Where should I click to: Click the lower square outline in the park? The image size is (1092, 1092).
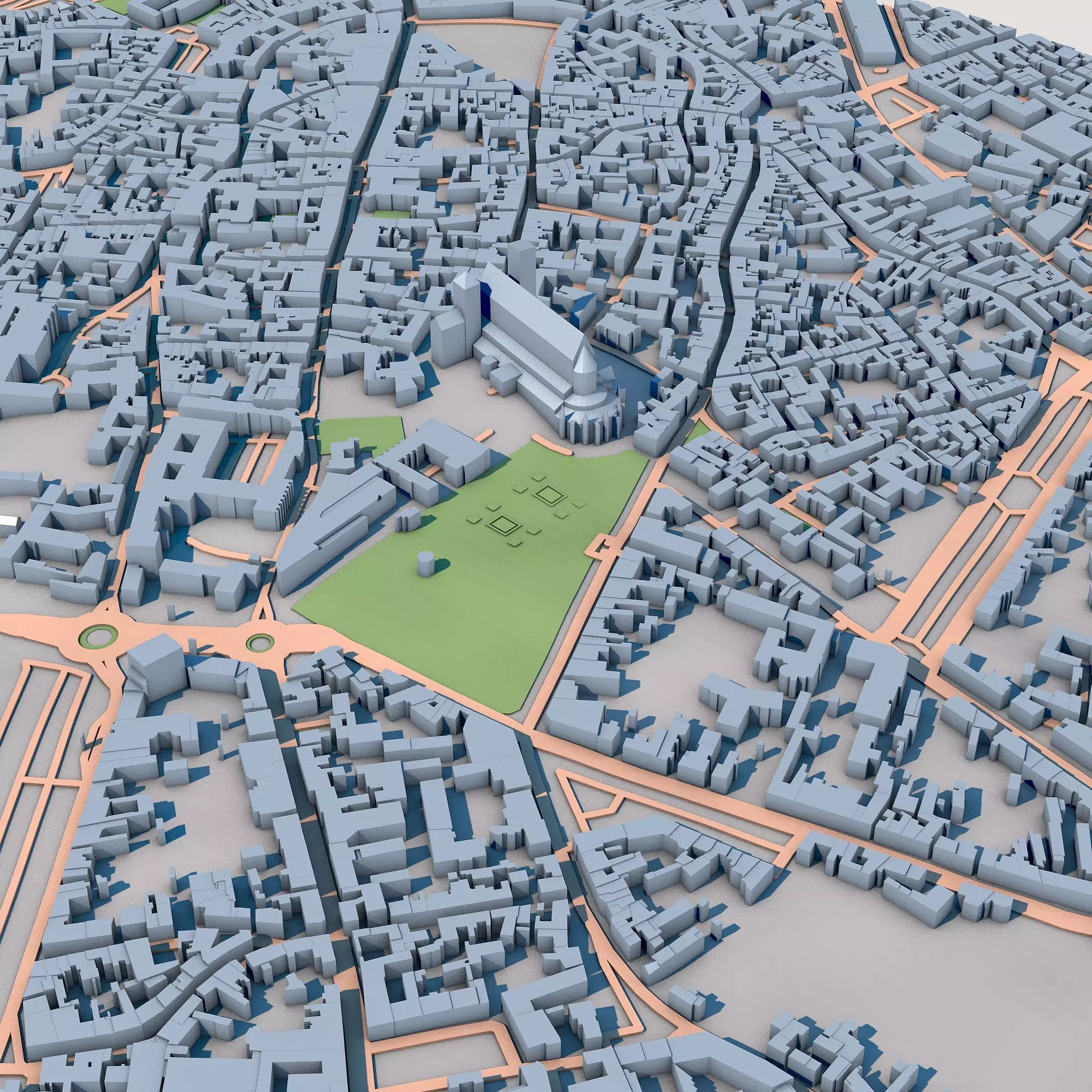(503, 526)
